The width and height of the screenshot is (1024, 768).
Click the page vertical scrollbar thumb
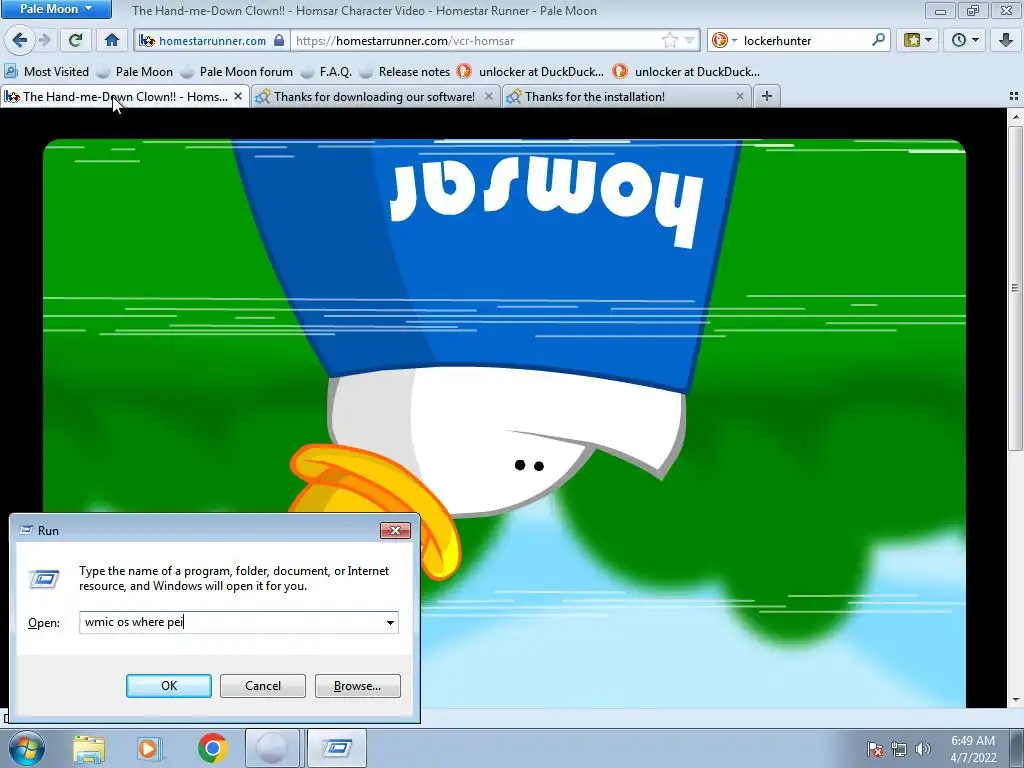pyautogui.click(x=1015, y=287)
